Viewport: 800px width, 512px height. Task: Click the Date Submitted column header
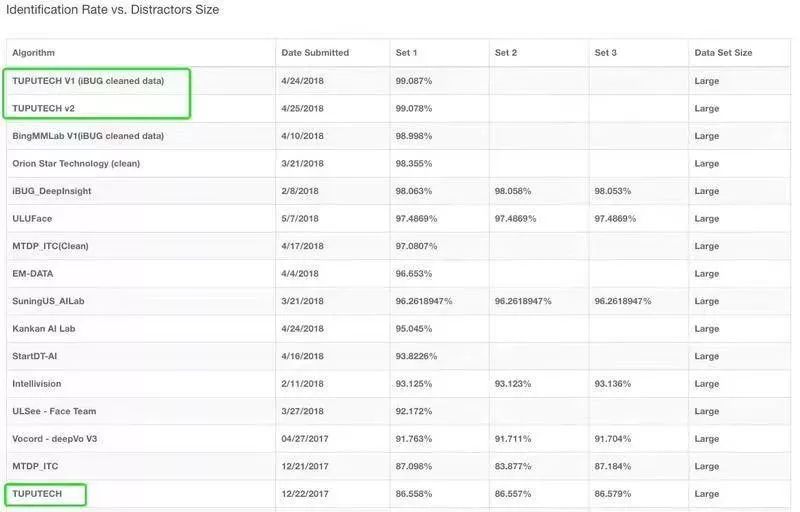pos(315,53)
